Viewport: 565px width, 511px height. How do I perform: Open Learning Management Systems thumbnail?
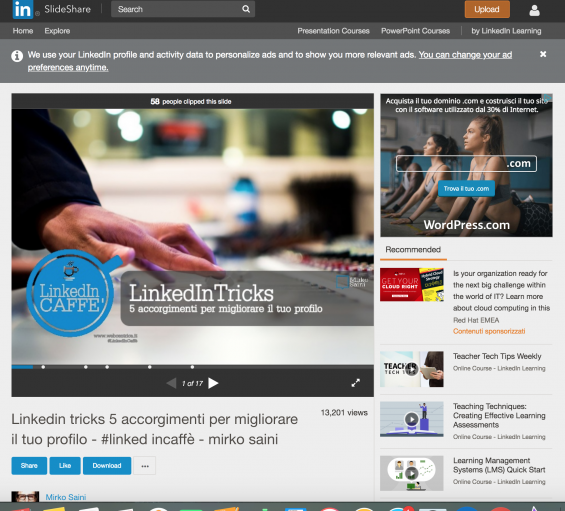coord(412,473)
